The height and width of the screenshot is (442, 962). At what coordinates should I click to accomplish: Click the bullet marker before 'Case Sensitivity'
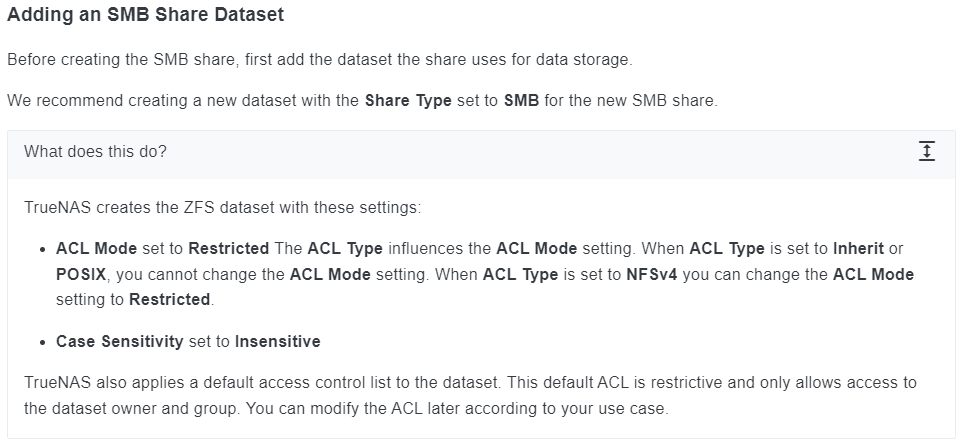(x=42, y=343)
